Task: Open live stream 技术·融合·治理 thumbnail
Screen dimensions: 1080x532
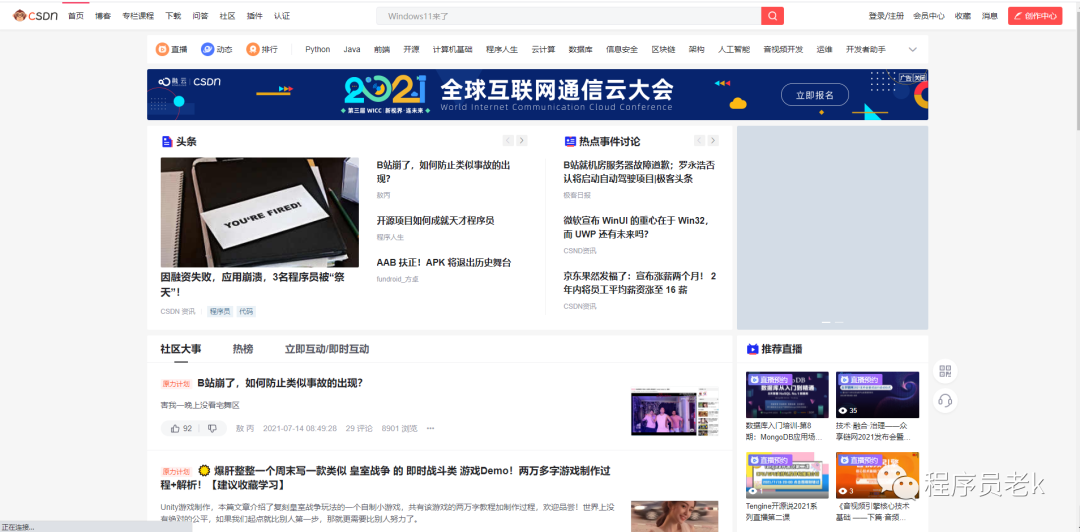Action: tap(878, 395)
